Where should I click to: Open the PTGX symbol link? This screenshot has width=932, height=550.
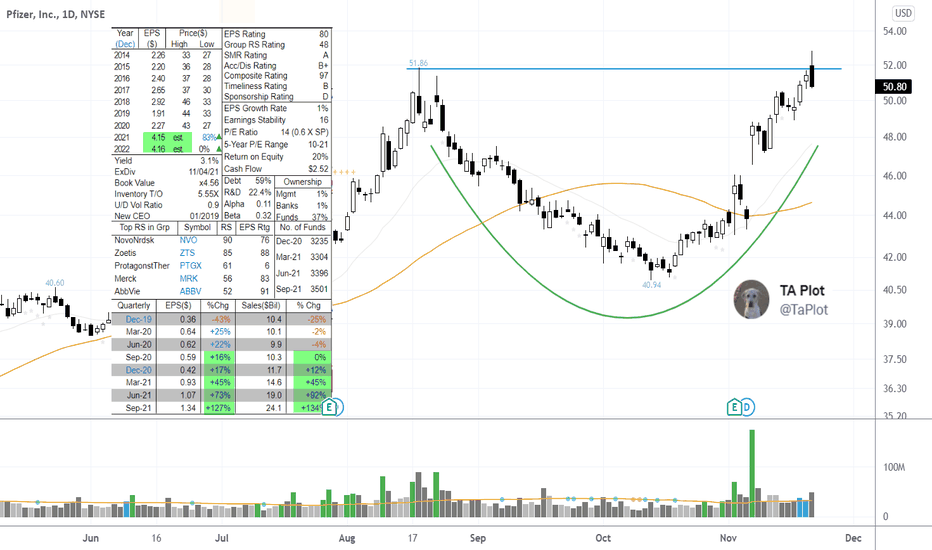[191, 266]
